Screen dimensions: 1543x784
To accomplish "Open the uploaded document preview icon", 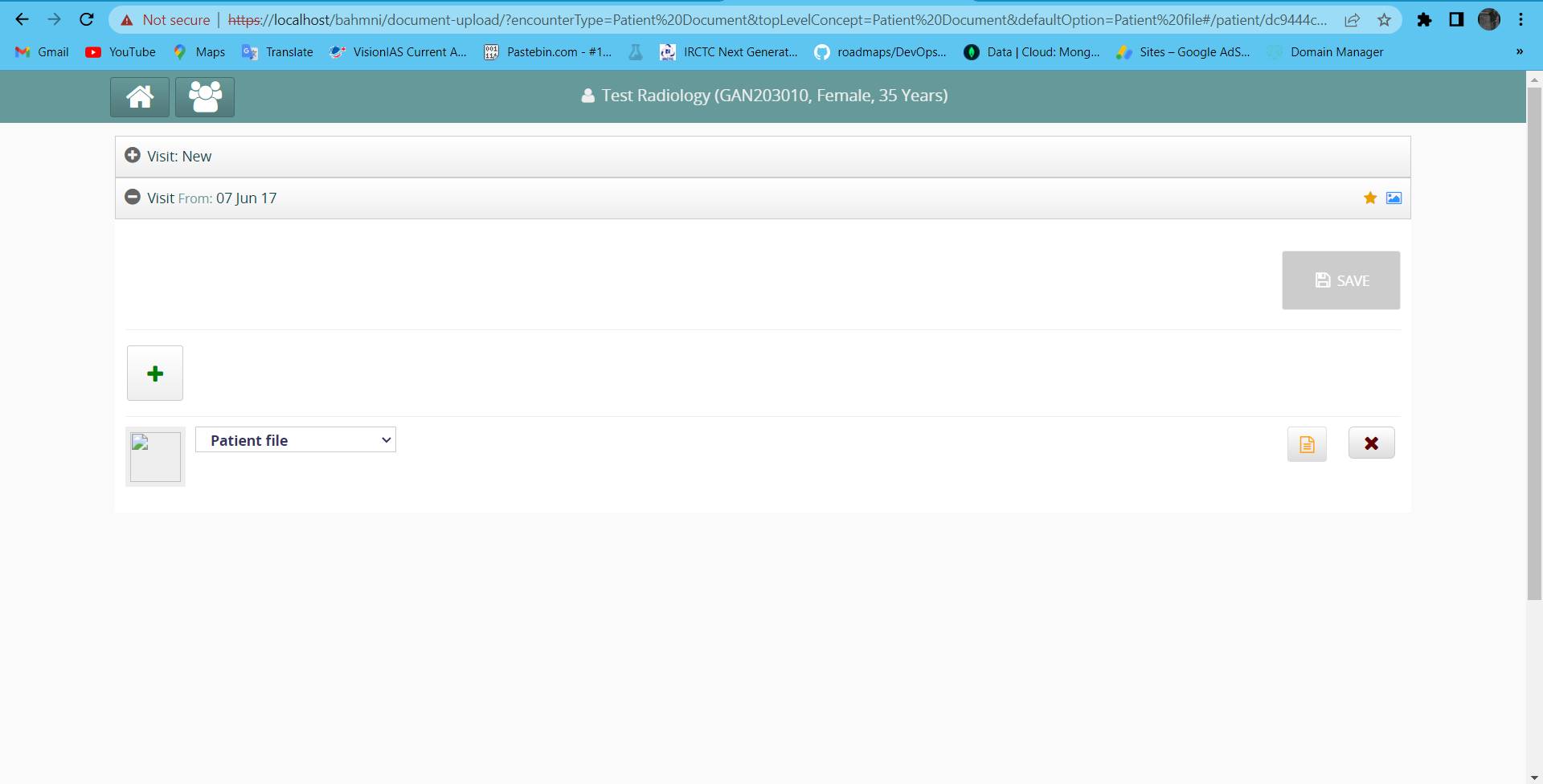I will click(1307, 443).
